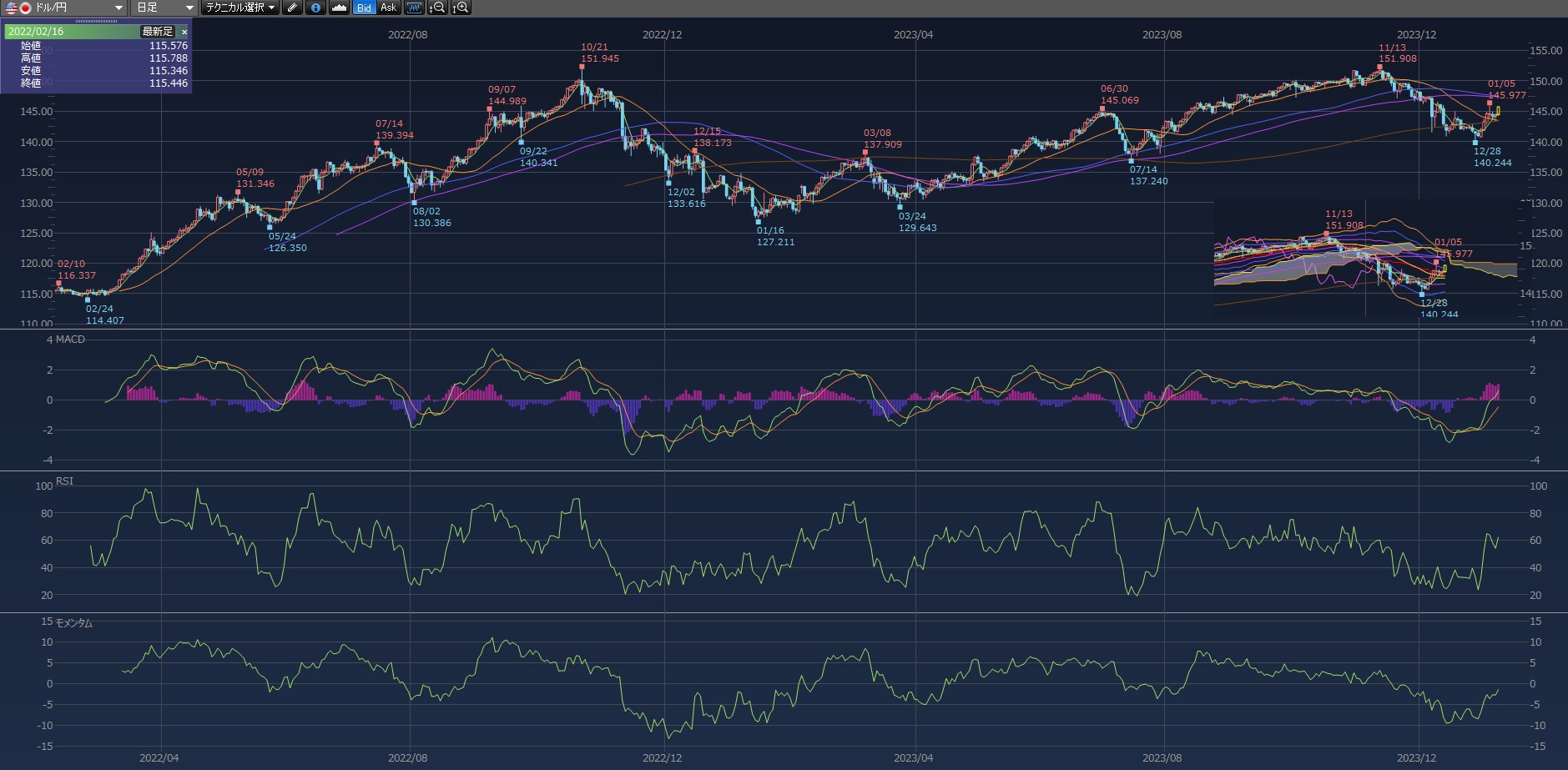The image size is (1568, 770).
Task: Click the 01/16 low marker at 127.211
Action: 759,222
